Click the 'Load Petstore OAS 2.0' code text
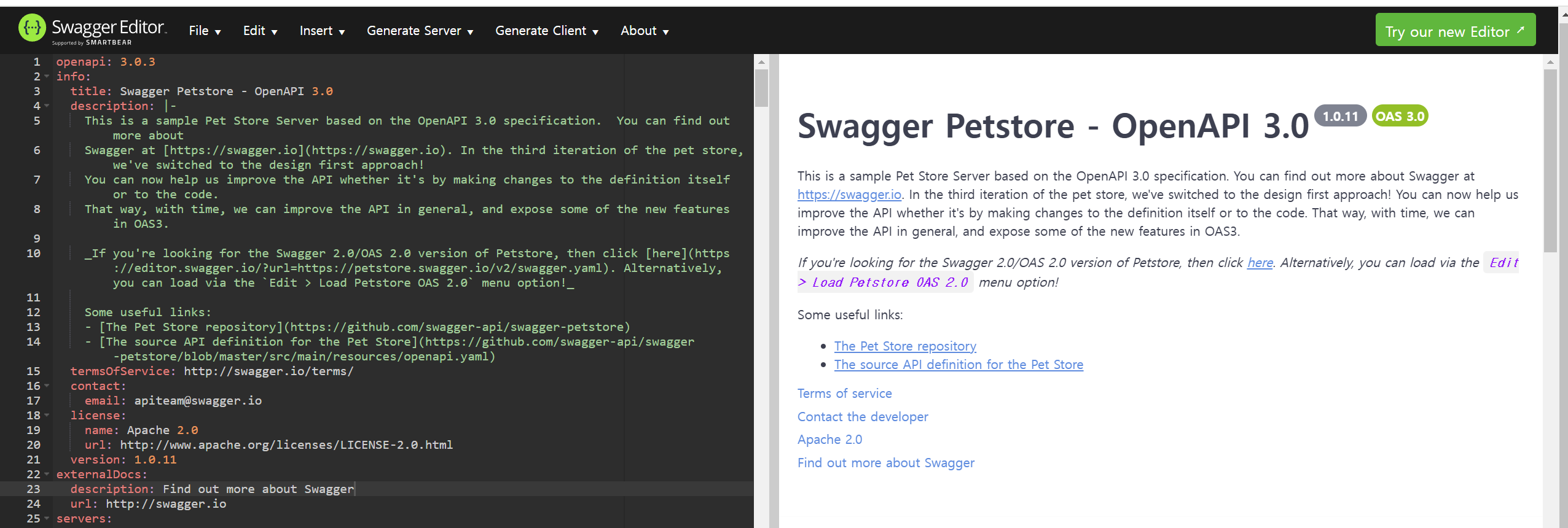 (x=890, y=282)
